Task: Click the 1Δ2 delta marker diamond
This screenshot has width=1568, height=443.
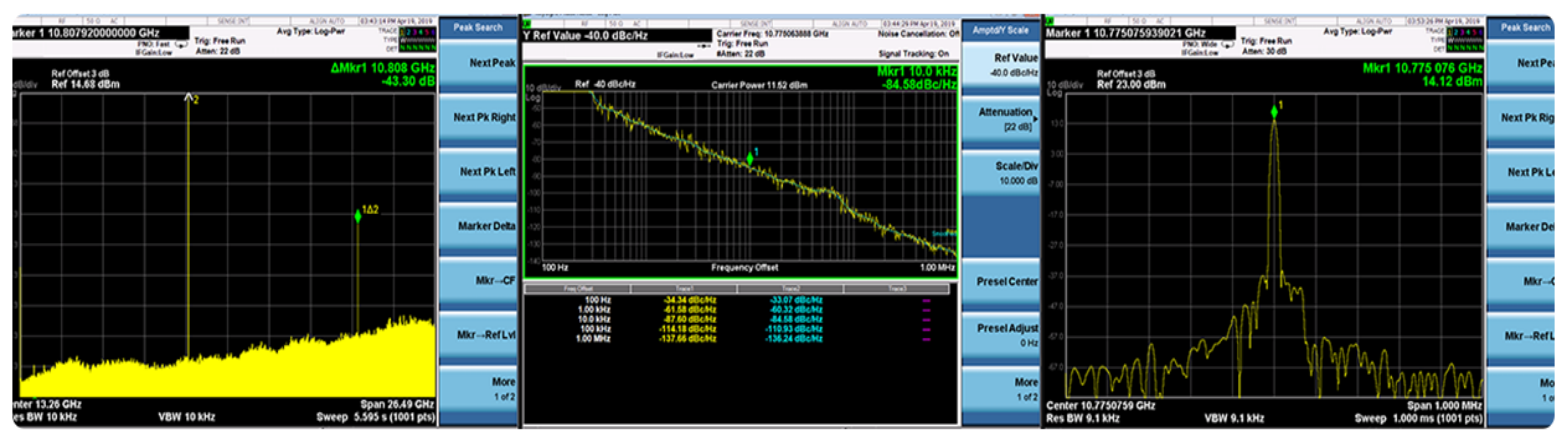Action: point(358,215)
